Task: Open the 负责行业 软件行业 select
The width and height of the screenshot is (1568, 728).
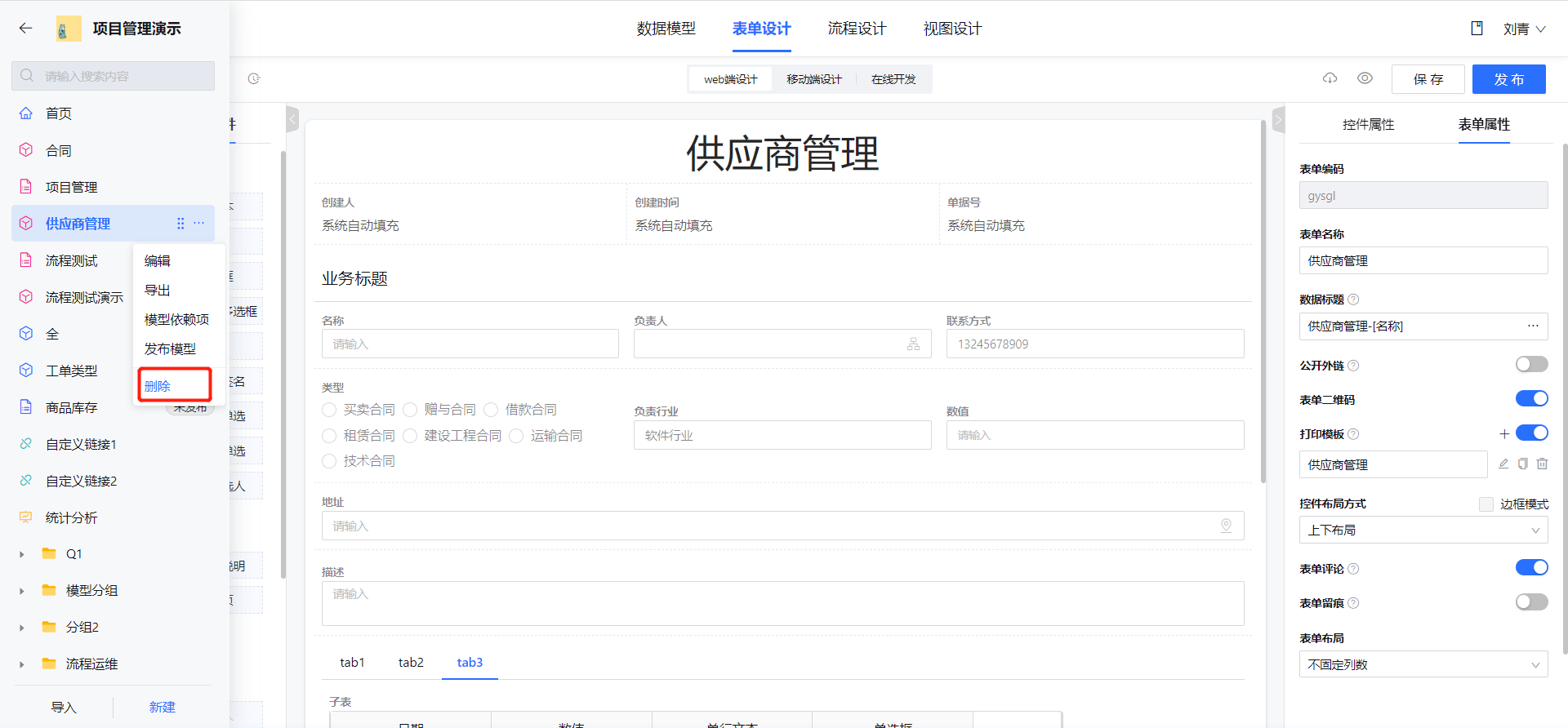Action: pos(782,435)
